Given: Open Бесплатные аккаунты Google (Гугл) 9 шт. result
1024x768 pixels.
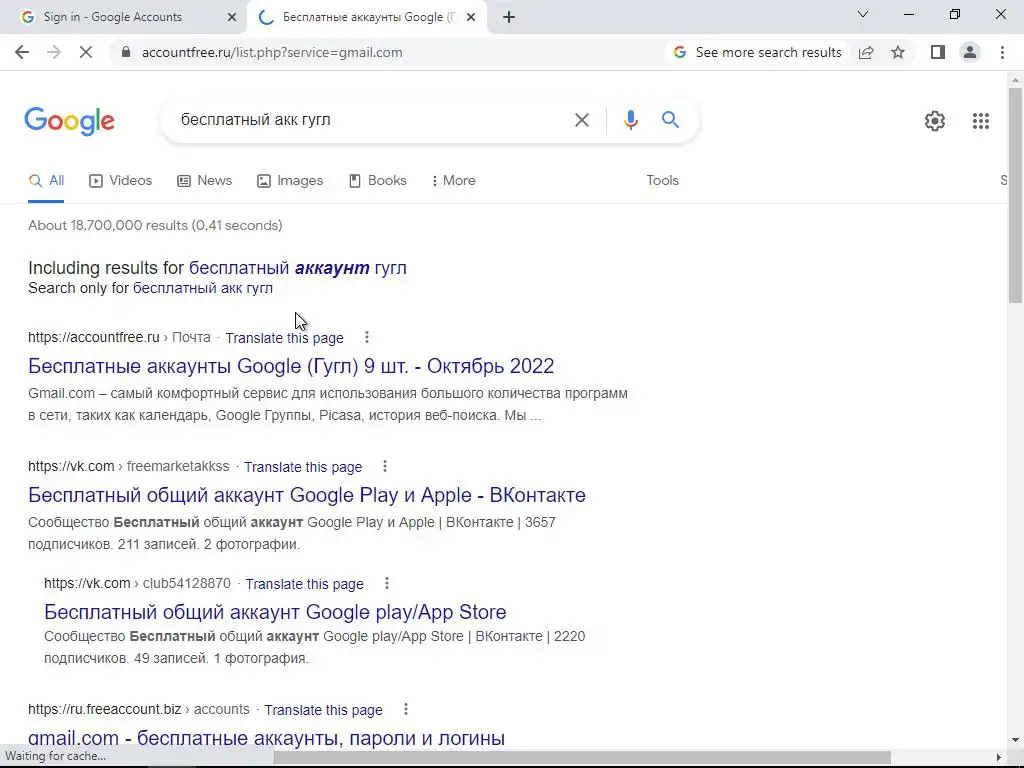Looking at the screenshot, I should click(291, 366).
